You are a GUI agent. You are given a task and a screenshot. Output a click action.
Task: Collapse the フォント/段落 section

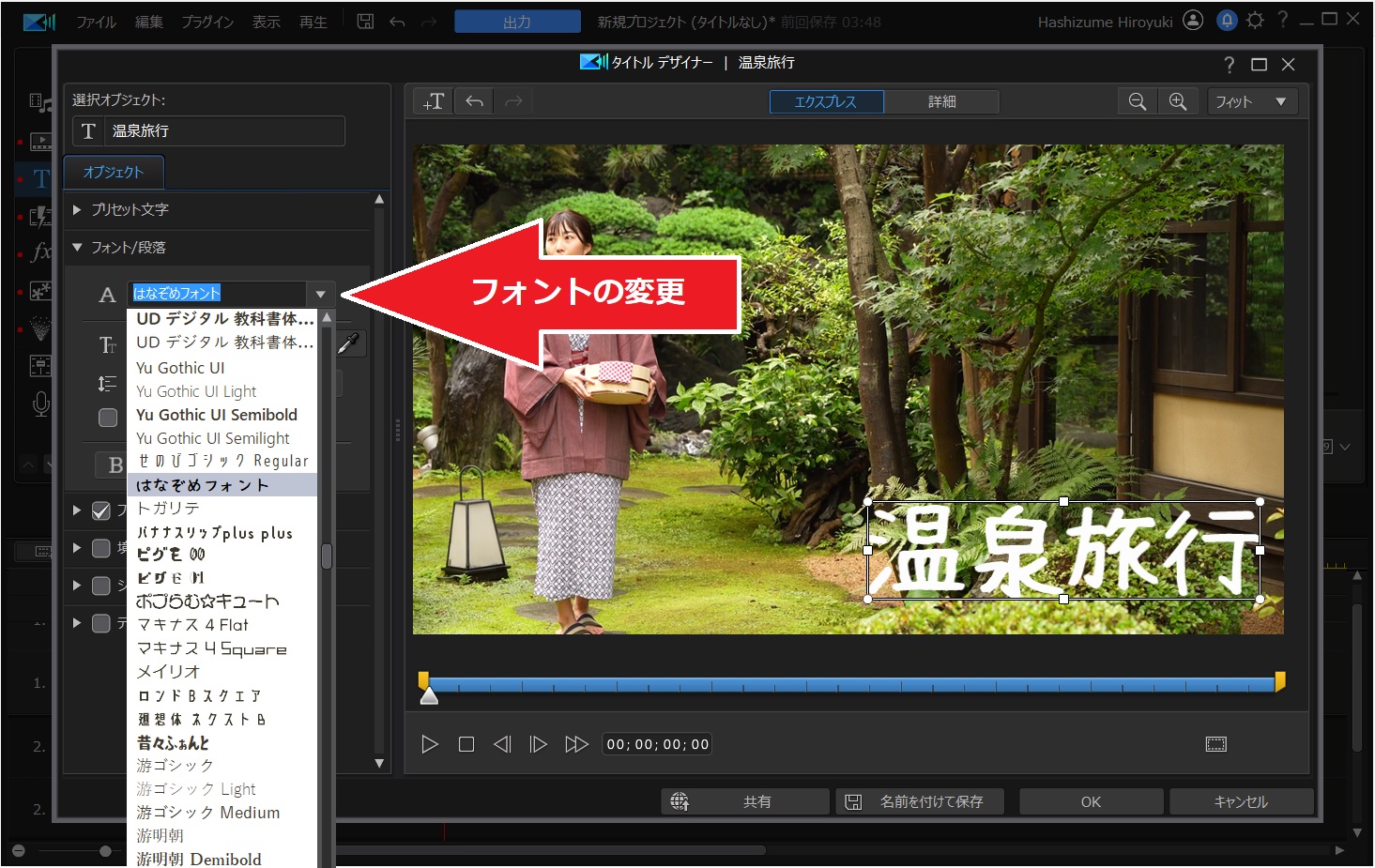click(x=77, y=248)
